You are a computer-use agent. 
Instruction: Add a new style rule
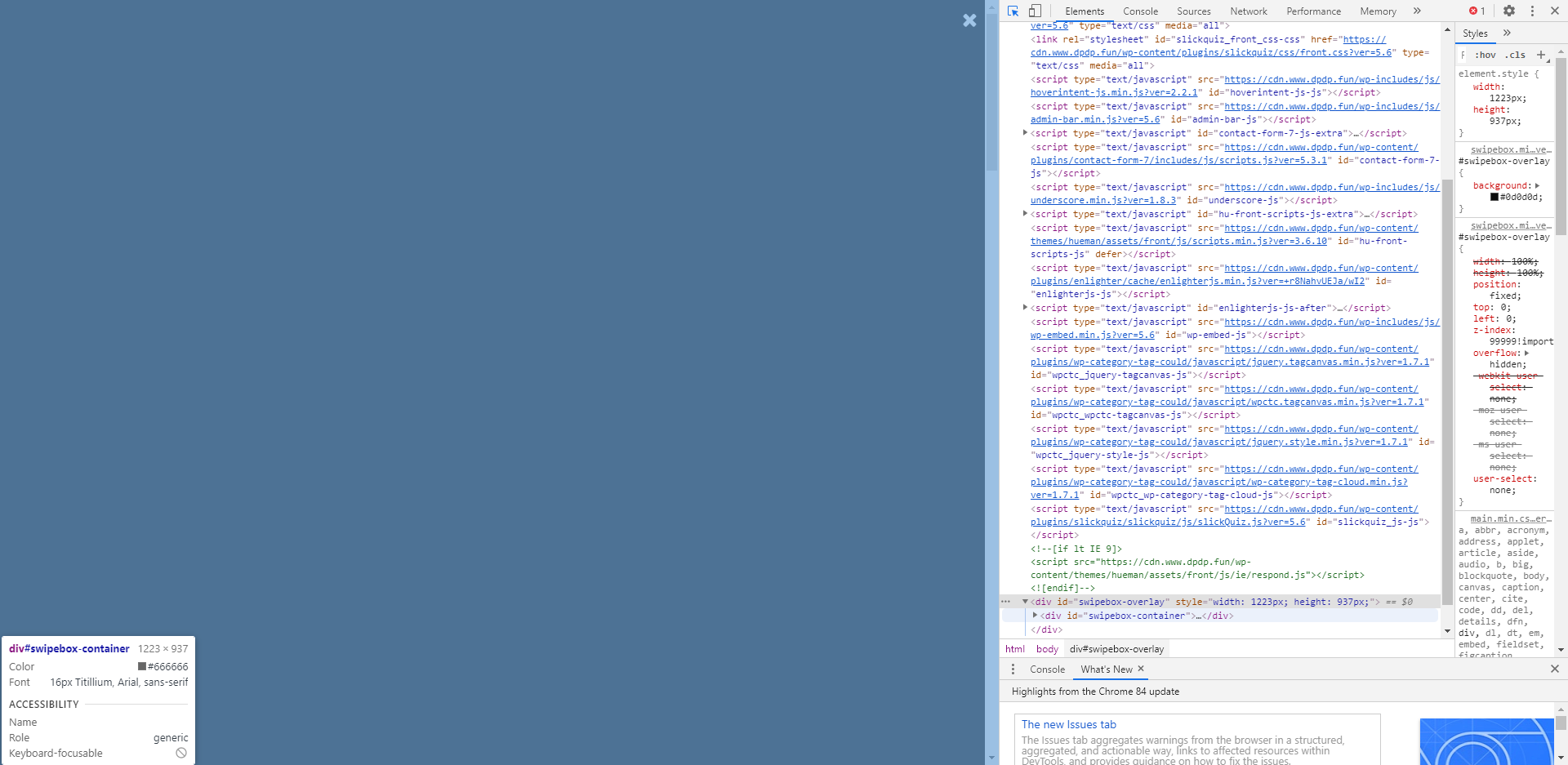pyautogui.click(x=1541, y=55)
